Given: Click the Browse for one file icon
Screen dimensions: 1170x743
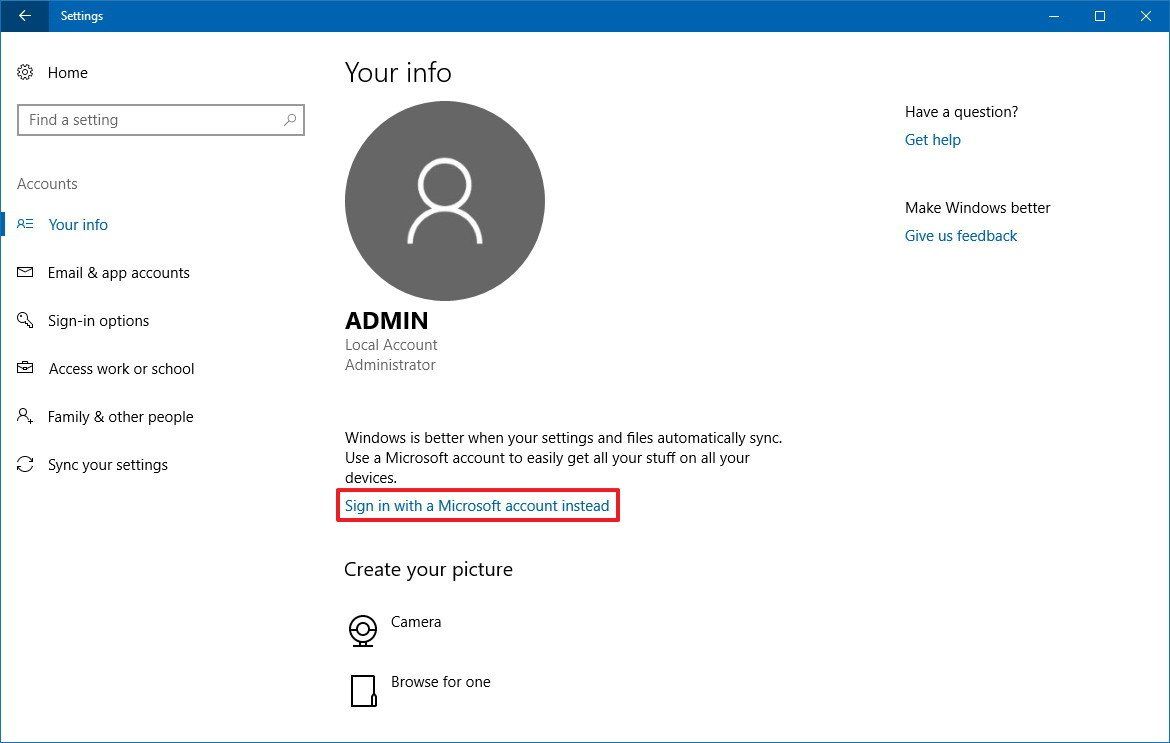Looking at the screenshot, I should (363, 690).
